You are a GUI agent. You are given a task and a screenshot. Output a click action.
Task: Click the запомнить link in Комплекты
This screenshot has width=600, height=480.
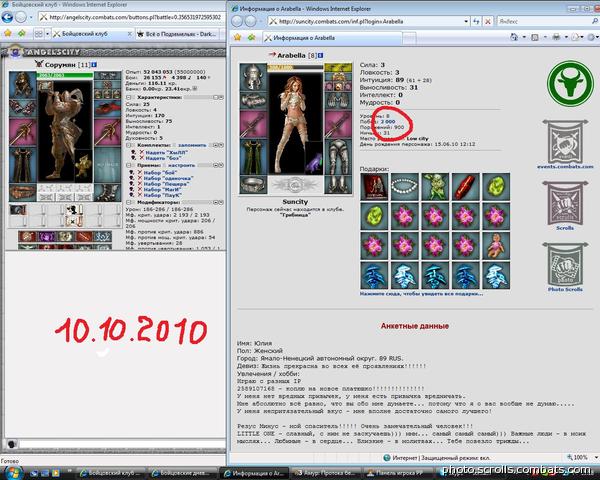click(192, 145)
